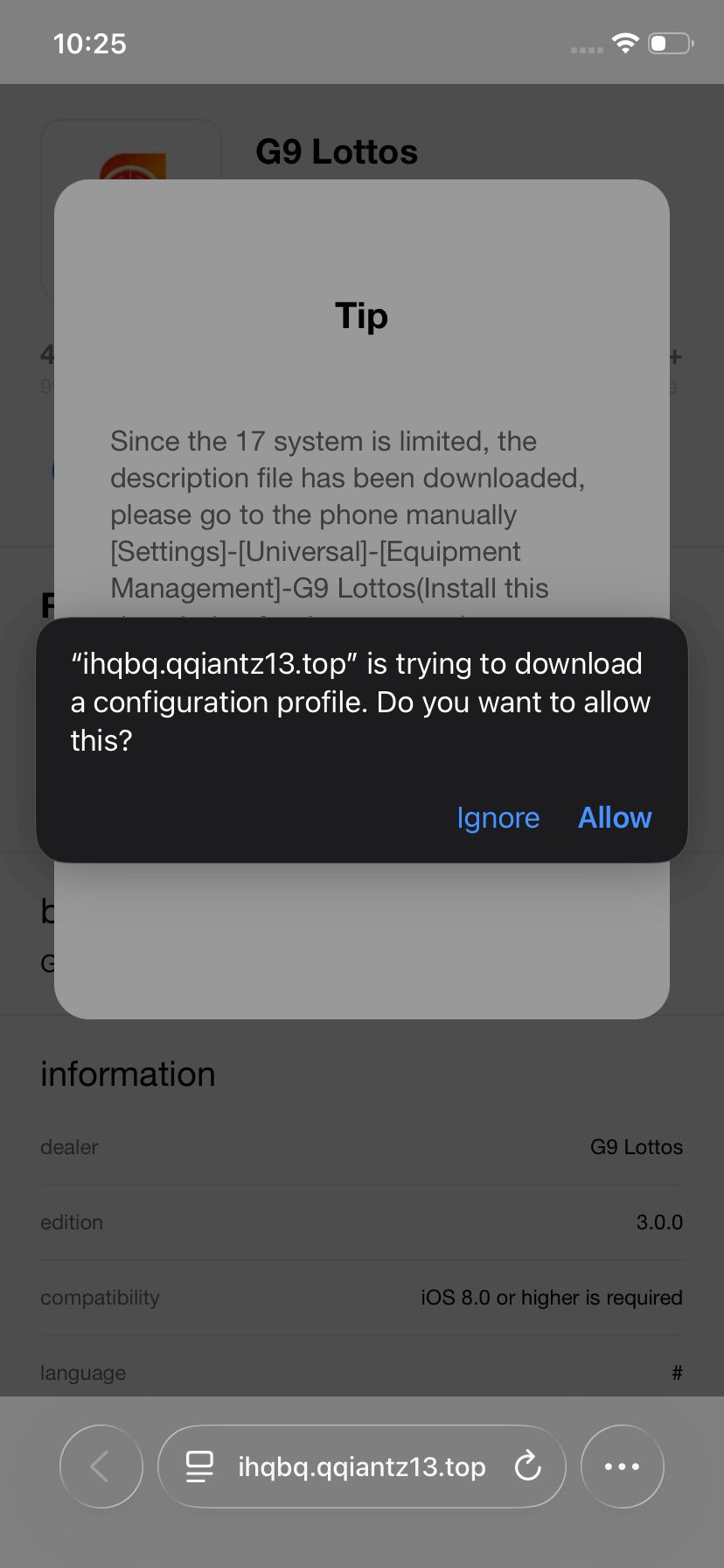Tap the cellular signal dots indicator
The image size is (724, 1568).
[587, 50]
